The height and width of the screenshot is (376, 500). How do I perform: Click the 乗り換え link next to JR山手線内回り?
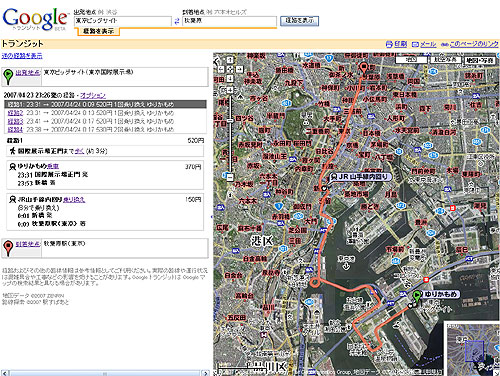point(74,199)
